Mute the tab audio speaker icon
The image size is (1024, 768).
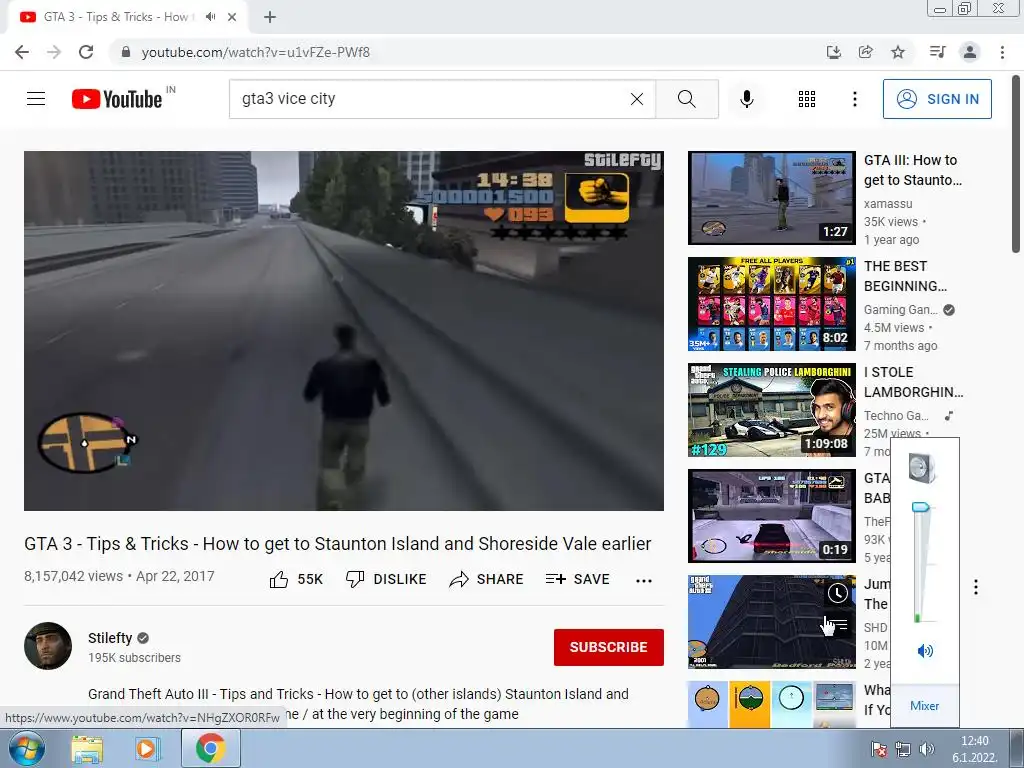coord(210,17)
